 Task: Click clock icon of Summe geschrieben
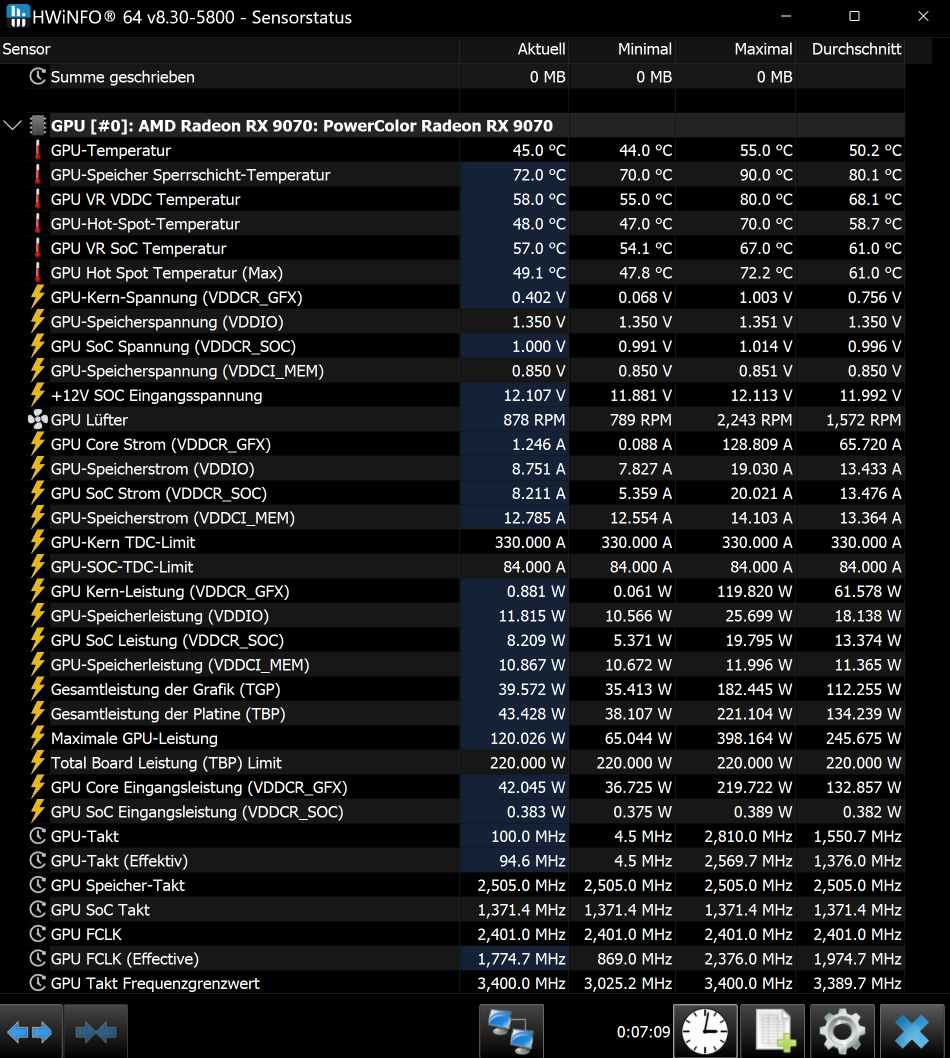tap(38, 76)
